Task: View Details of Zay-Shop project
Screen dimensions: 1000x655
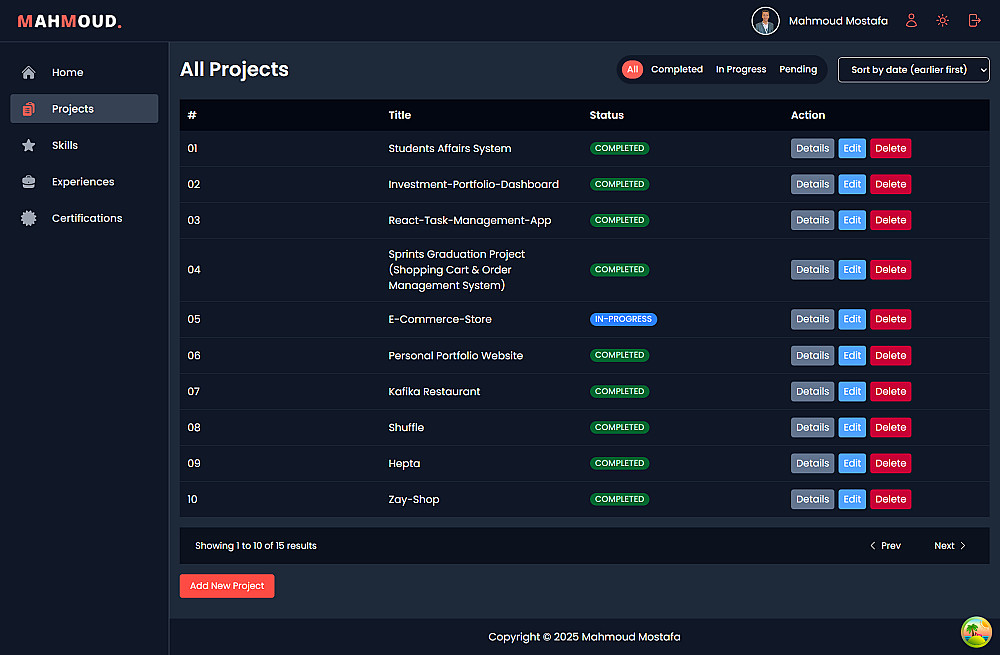Action: tap(812, 499)
